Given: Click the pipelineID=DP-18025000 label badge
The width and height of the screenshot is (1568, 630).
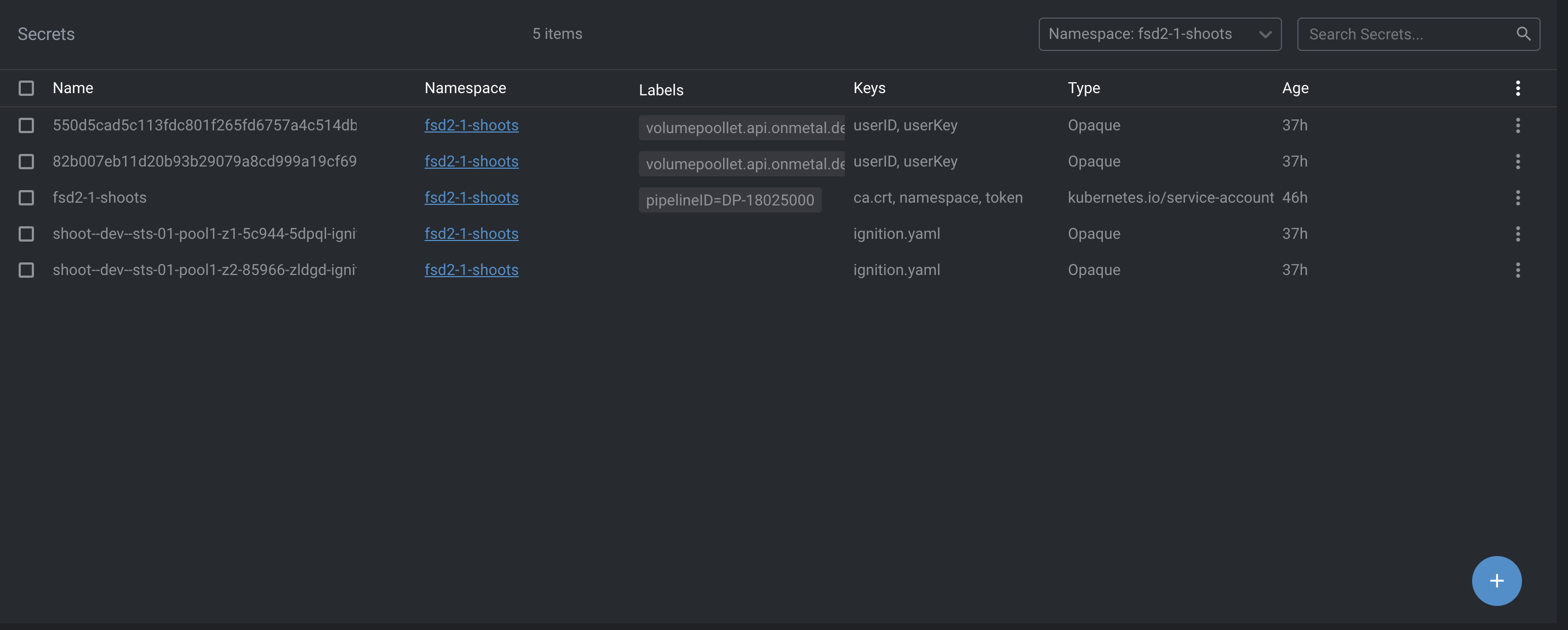Looking at the screenshot, I should 729,201.
